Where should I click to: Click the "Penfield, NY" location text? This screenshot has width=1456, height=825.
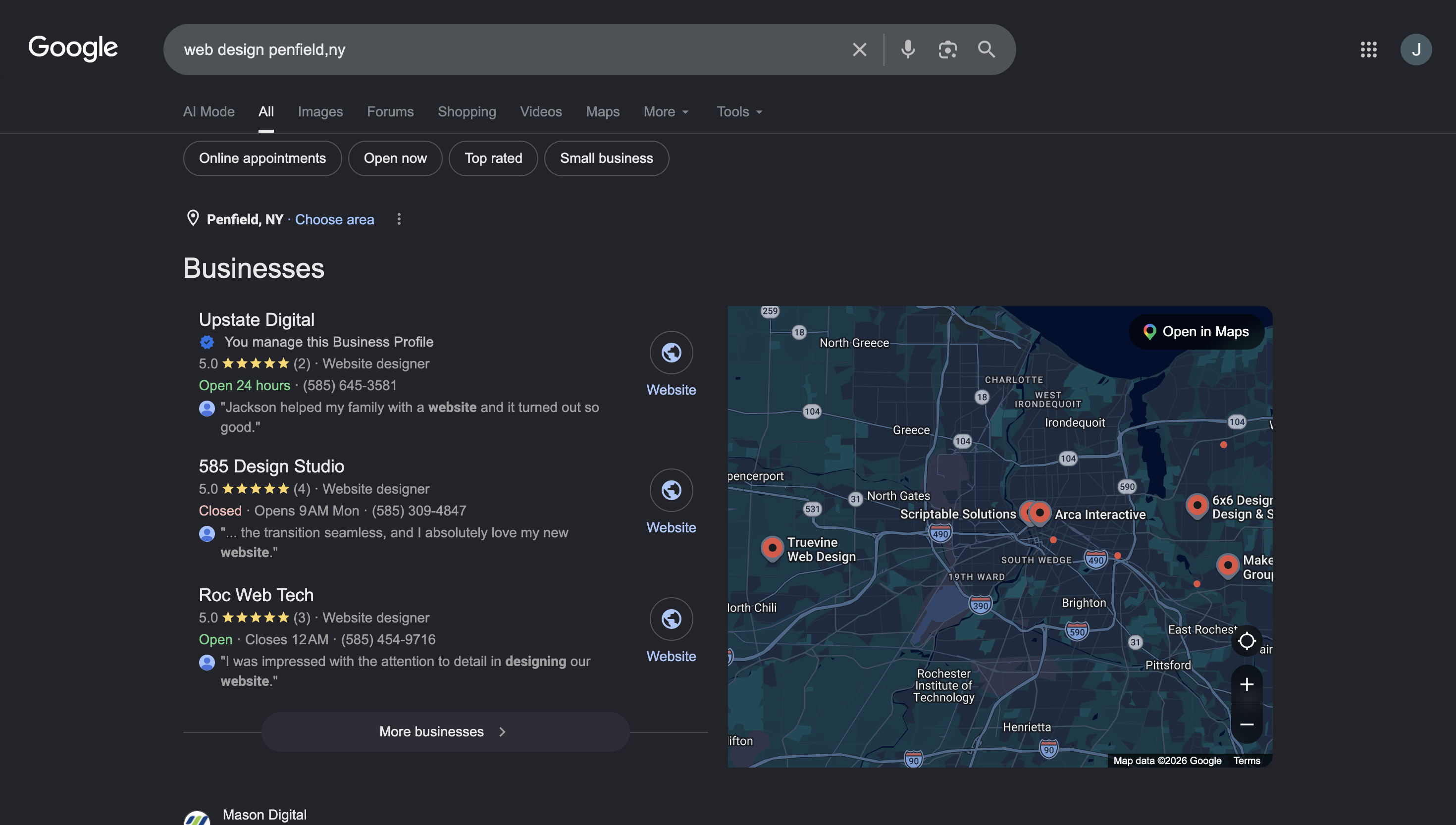[245, 219]
